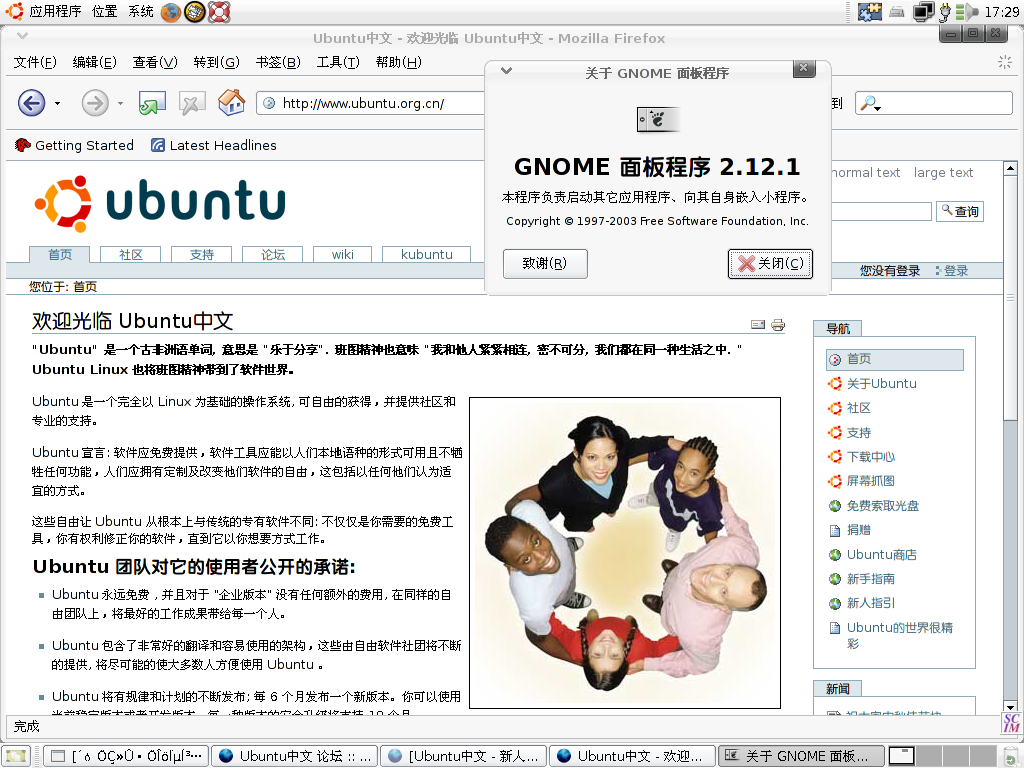
Task: Go to the Home page via house icon
Action: (231, 103)
